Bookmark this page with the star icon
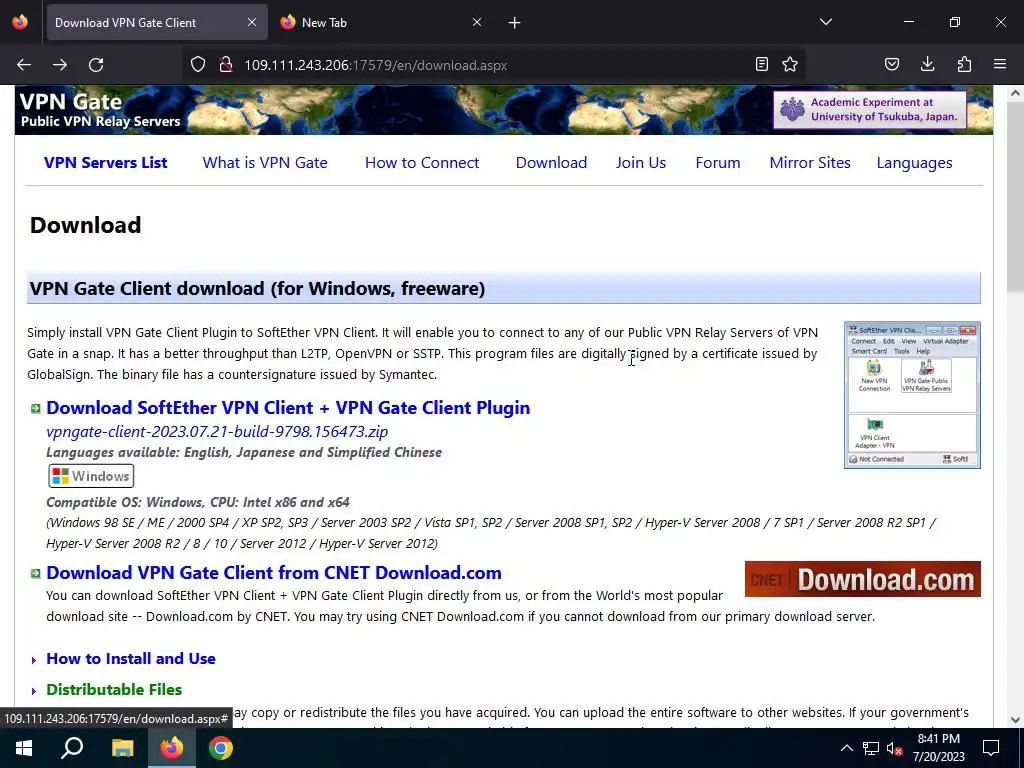The width and height of the screenshot is (1024, 768). click(x=790, y=65)
